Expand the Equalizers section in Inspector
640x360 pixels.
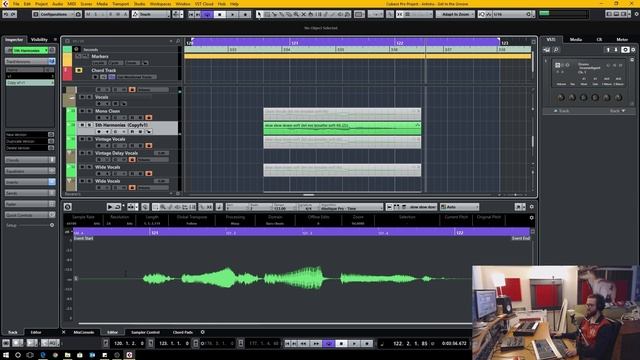click(30, 171)
